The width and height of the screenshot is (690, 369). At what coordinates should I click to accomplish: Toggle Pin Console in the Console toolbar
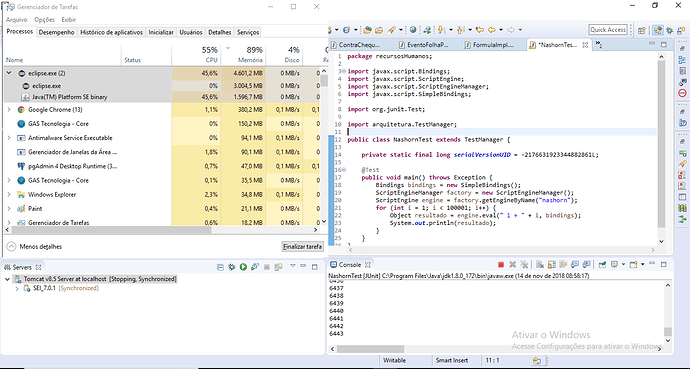tap(602, 265)
